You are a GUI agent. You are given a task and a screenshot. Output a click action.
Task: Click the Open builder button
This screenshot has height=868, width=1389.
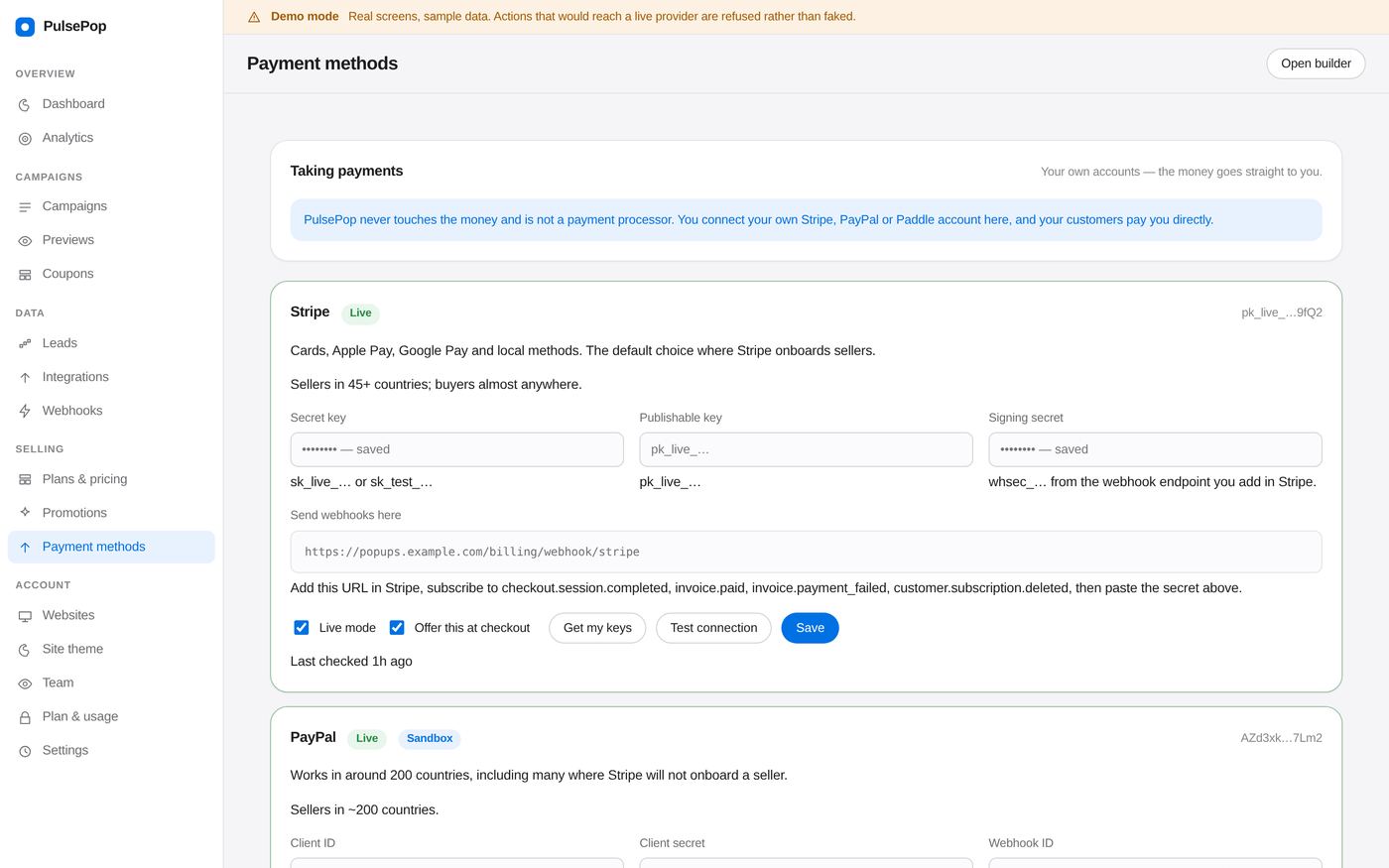click(x=1316, y=63)
